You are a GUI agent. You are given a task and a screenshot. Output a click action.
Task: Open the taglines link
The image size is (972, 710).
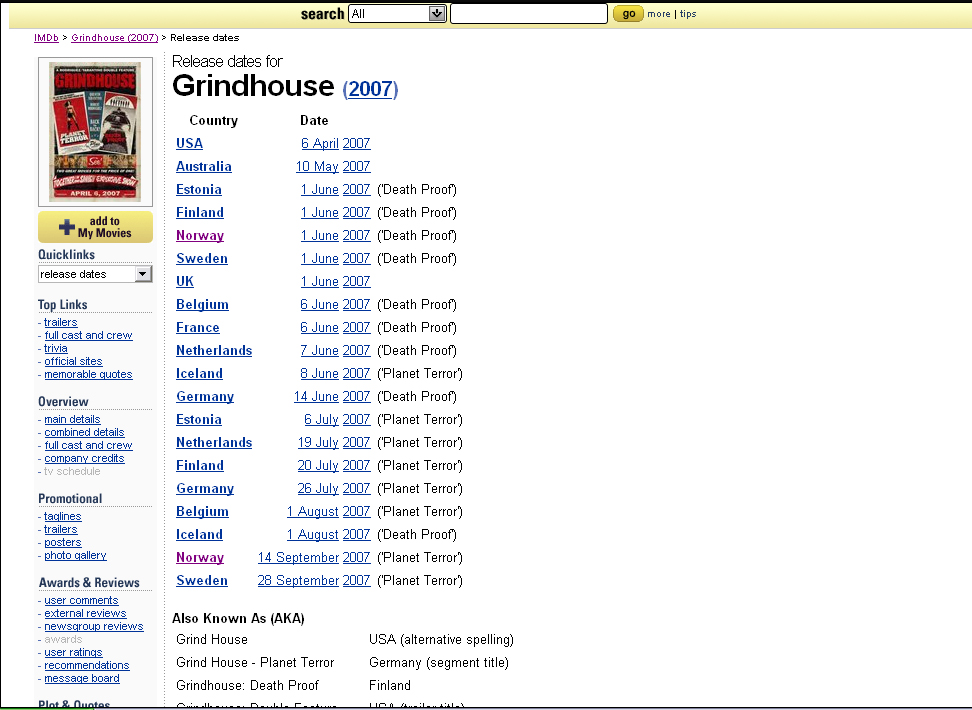63,517
